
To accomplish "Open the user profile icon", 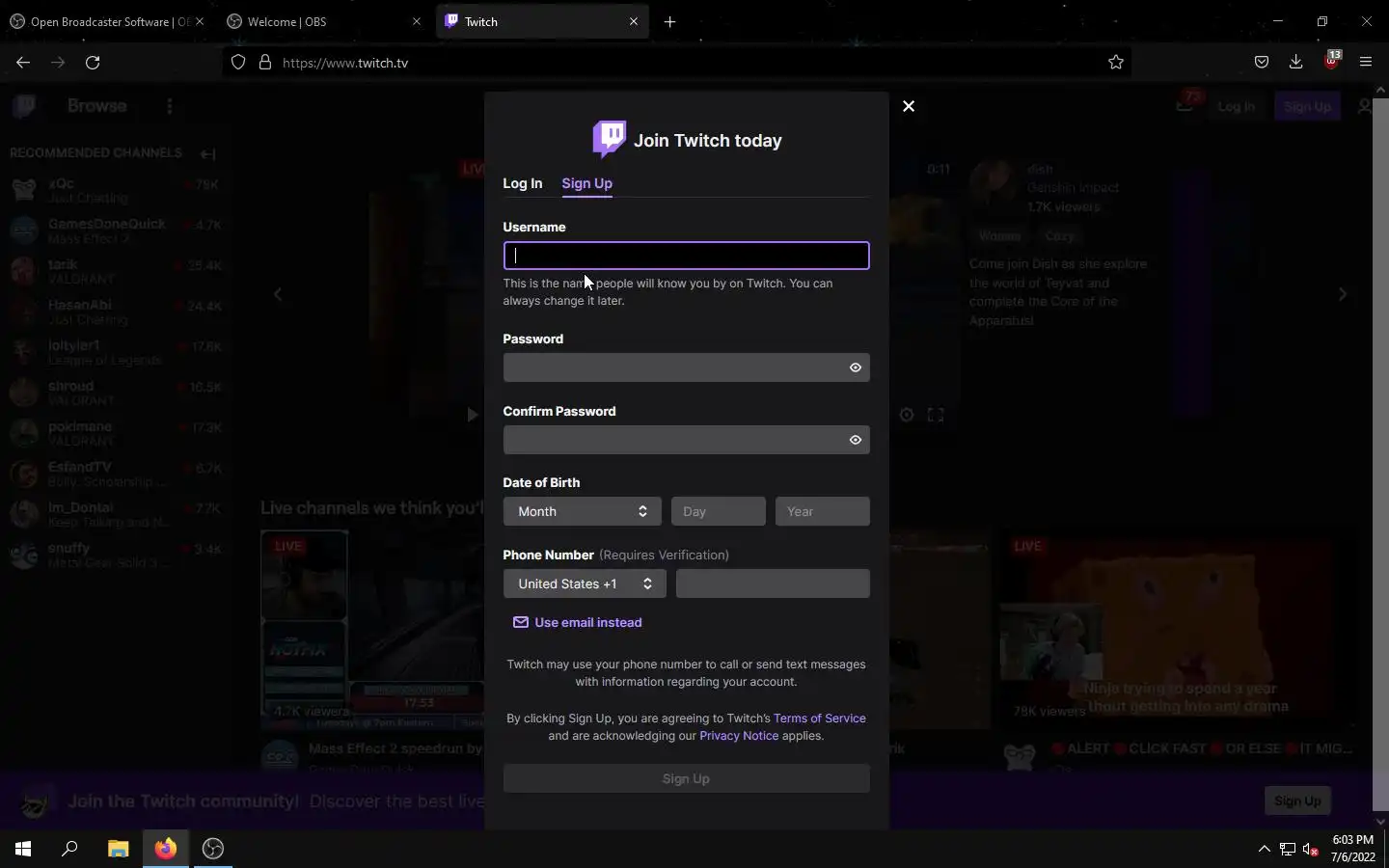I will 1364,106.
